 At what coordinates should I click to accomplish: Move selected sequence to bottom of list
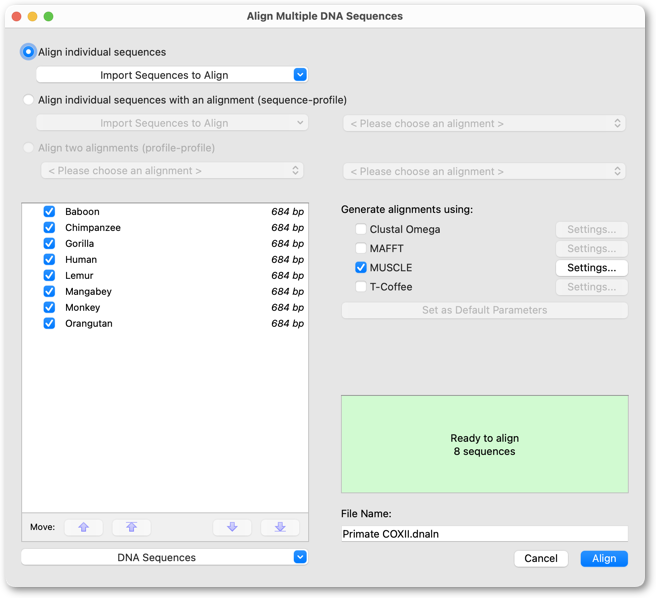click(280, 527)
